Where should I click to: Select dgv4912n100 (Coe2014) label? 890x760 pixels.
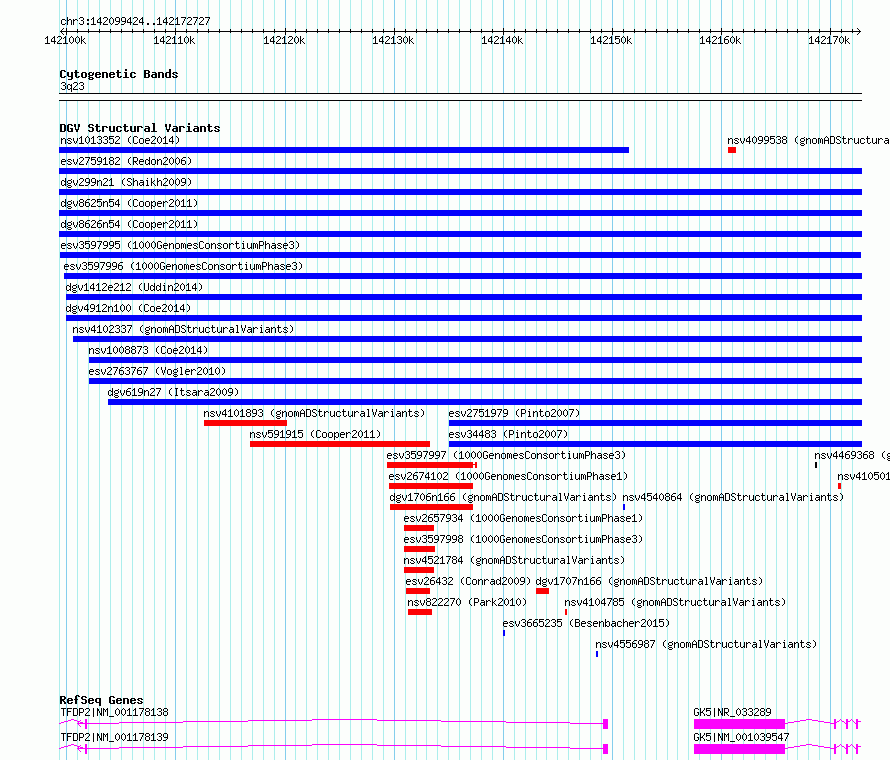pos(128,308)
